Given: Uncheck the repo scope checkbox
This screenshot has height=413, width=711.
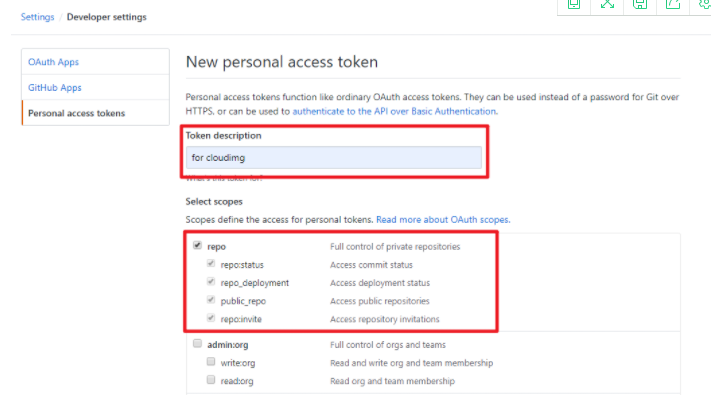Looking at the screenshot, I should point(197,245).
